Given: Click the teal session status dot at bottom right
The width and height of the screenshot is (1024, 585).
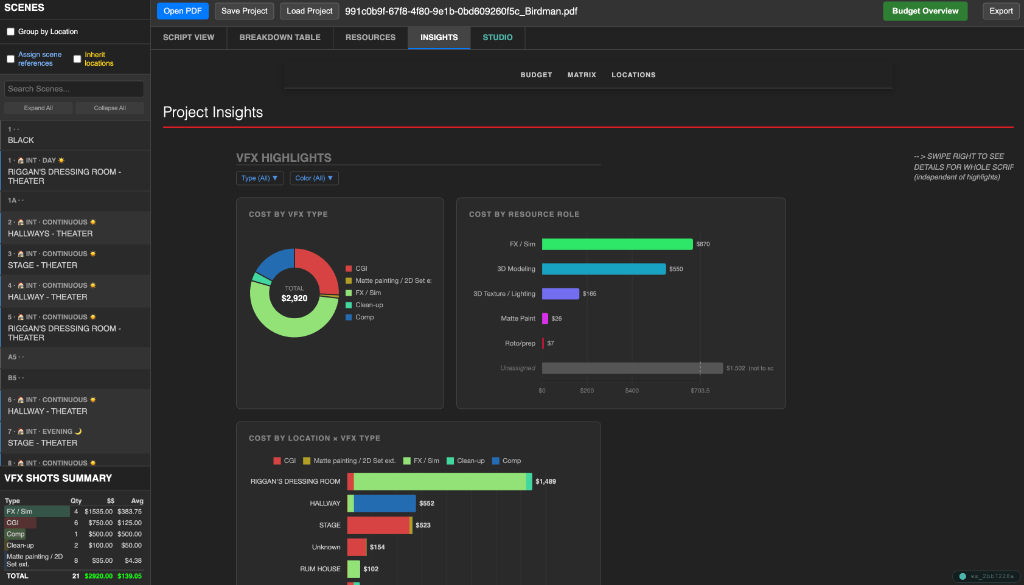Looking at the screenshot, I should click(x=962, y=576).
